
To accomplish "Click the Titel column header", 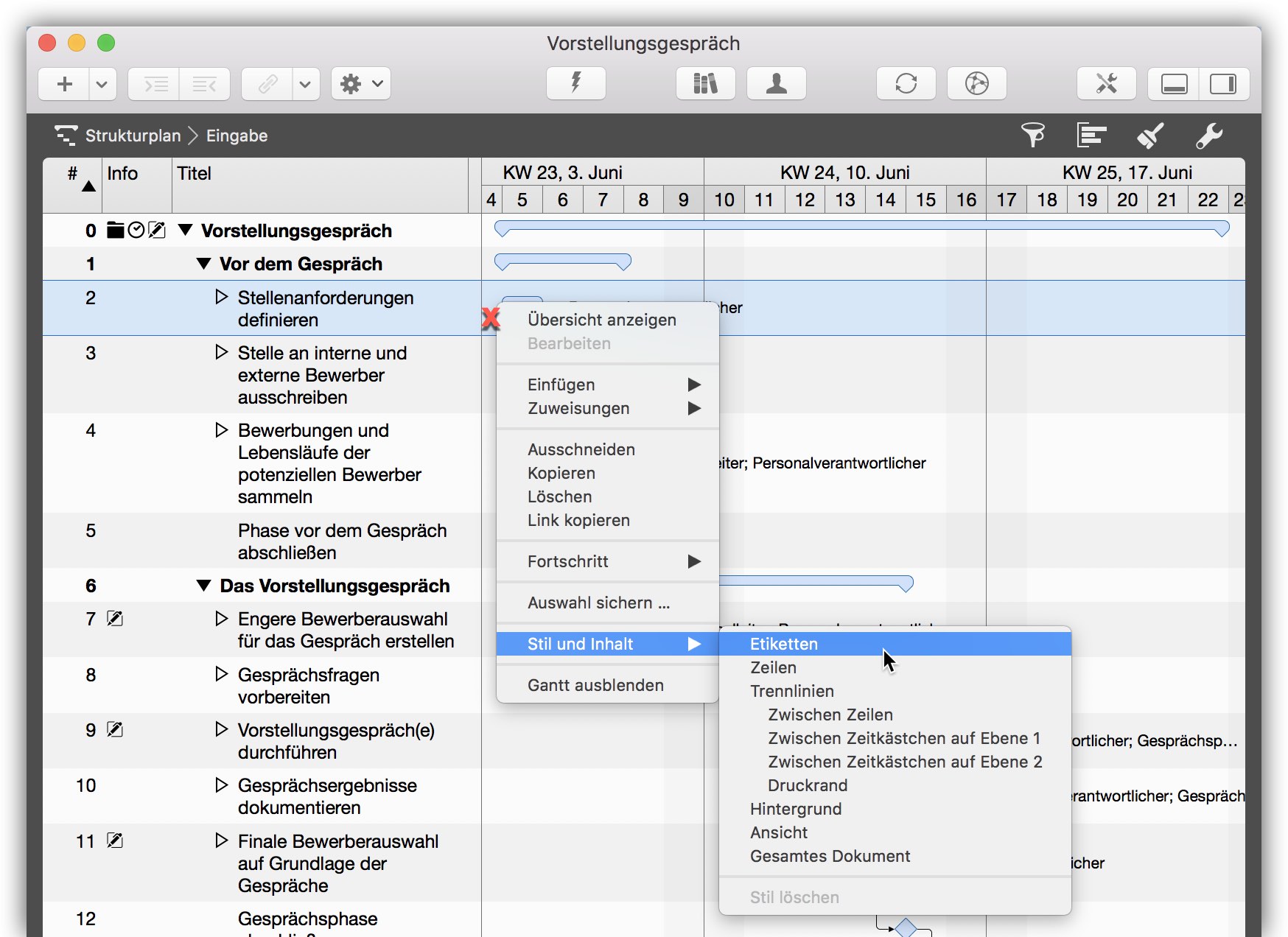I will click(x=195, y=174).
